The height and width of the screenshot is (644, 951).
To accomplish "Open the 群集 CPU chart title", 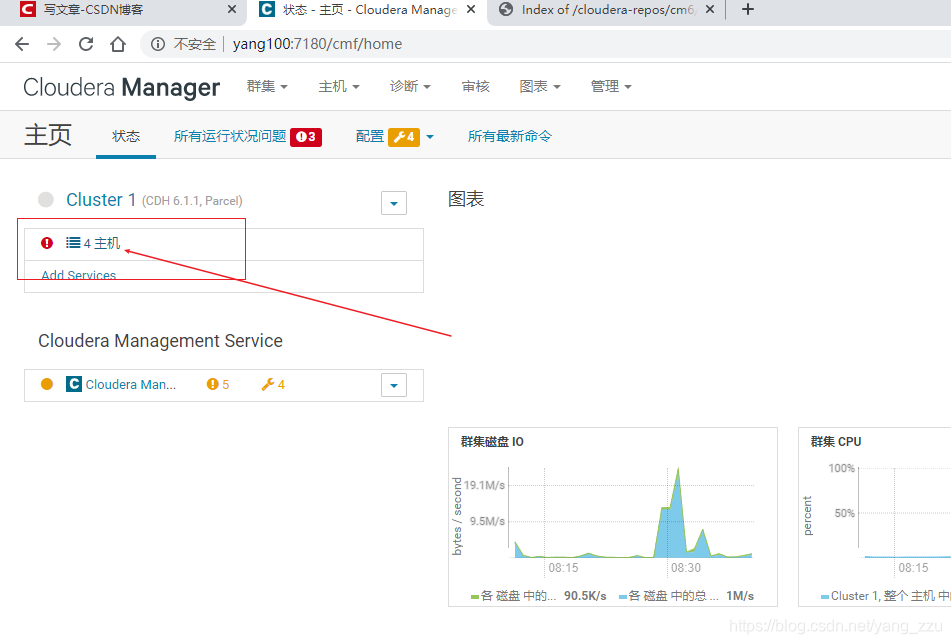I will [836, 441].
